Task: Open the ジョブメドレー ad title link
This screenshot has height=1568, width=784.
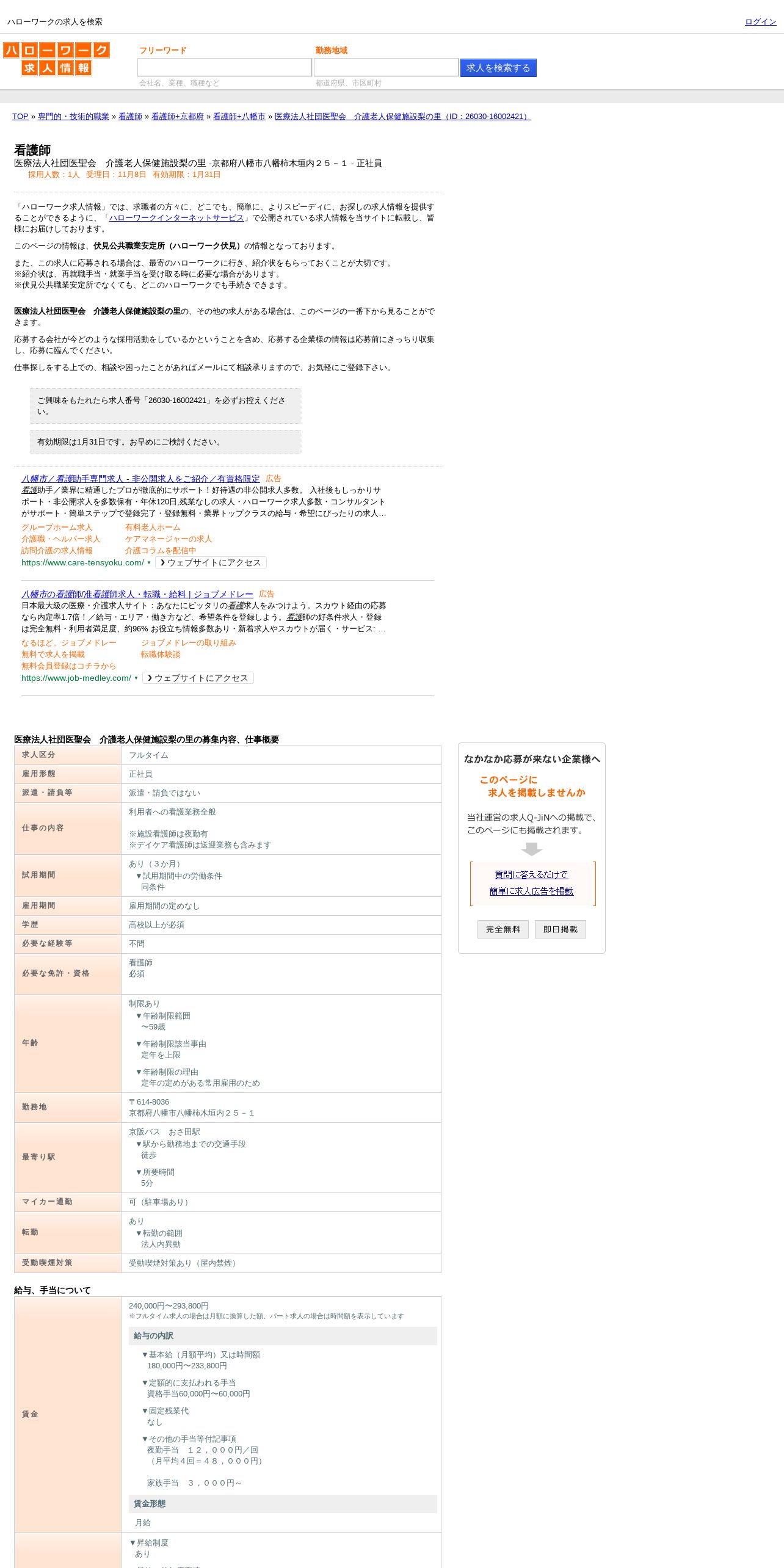Action: (x=137, y=594)
